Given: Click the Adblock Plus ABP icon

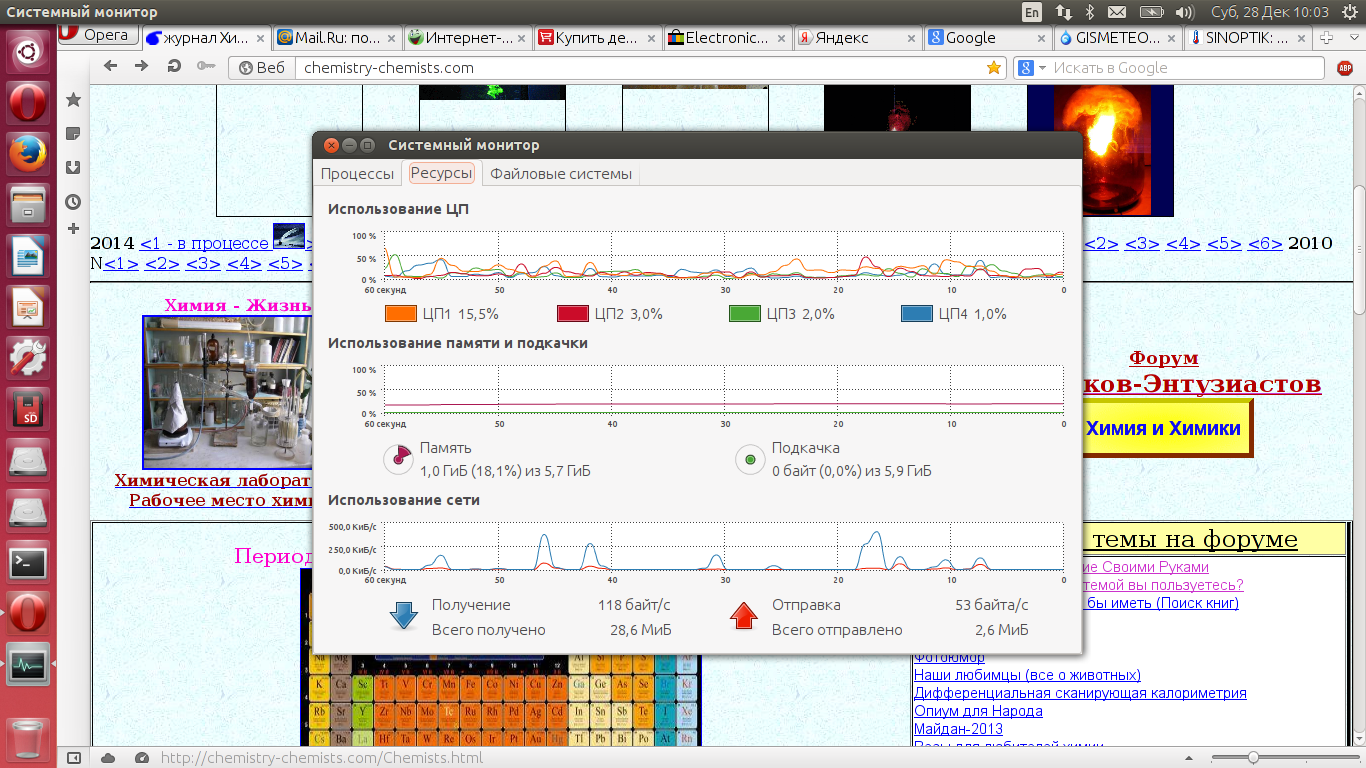Looking at the screenshot, I should tap(1345, 68).
